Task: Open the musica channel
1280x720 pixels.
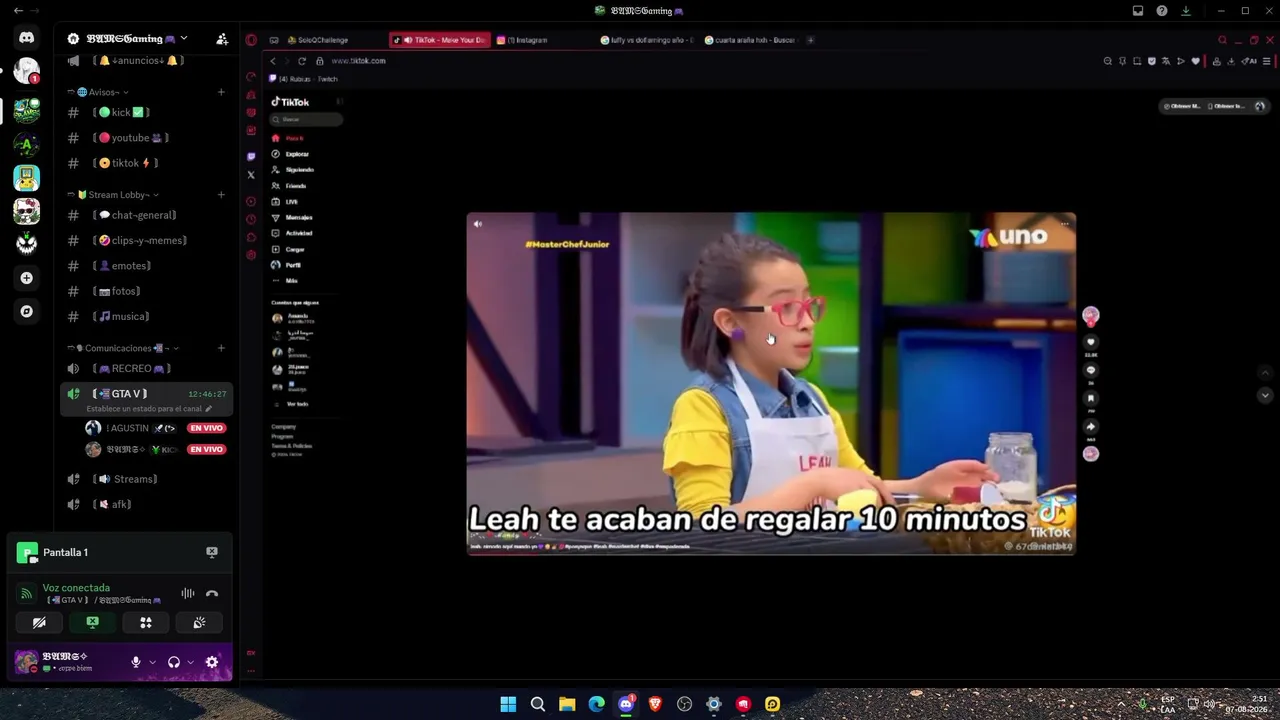Action: [147, 317]
